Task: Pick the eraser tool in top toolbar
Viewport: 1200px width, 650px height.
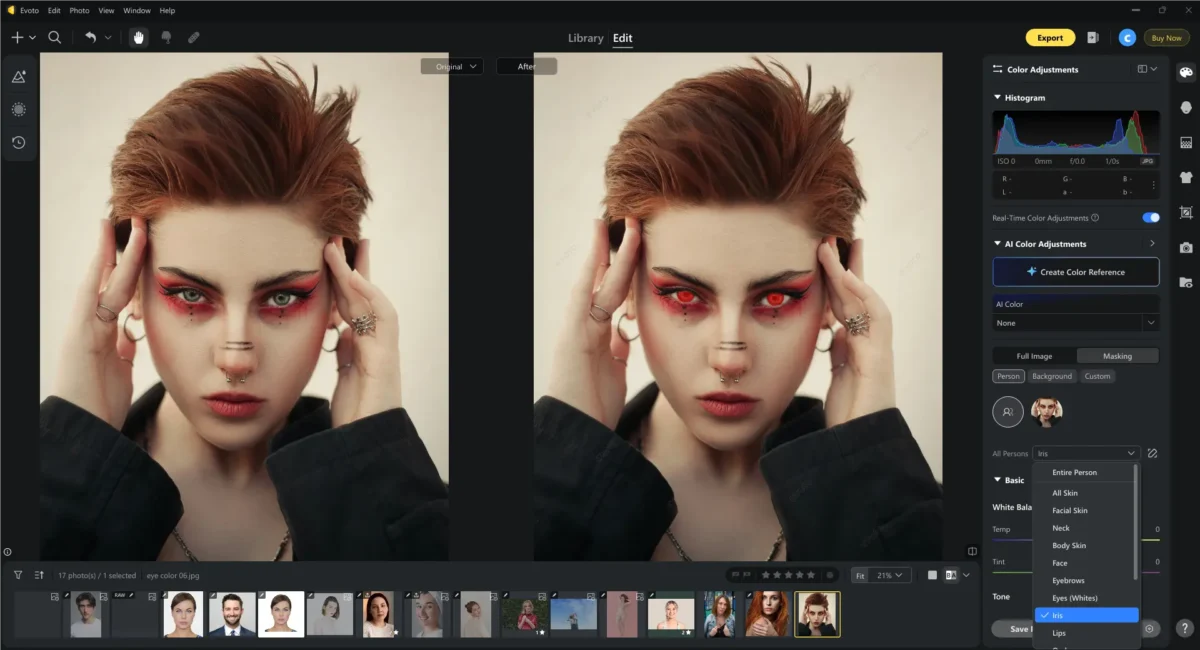Action: click(x=193, y=37)
